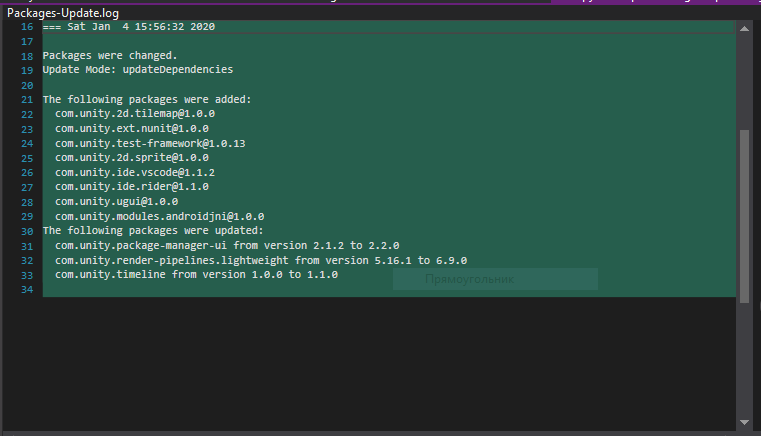Click the com.unity.package-manager-ui version line
This screenshot has height=436, width=761.
click(227, 246)
